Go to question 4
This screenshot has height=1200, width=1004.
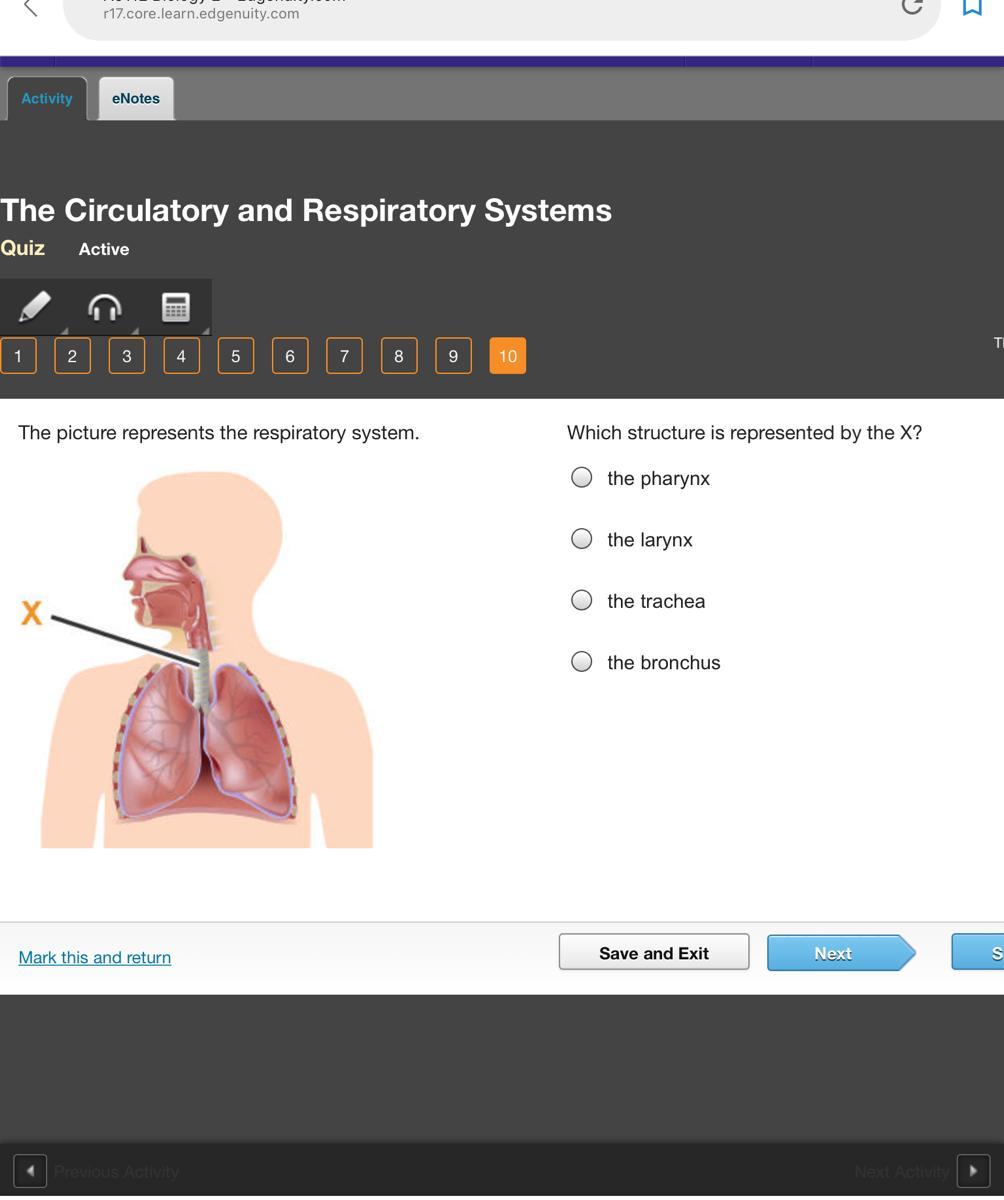click(181, 356)
